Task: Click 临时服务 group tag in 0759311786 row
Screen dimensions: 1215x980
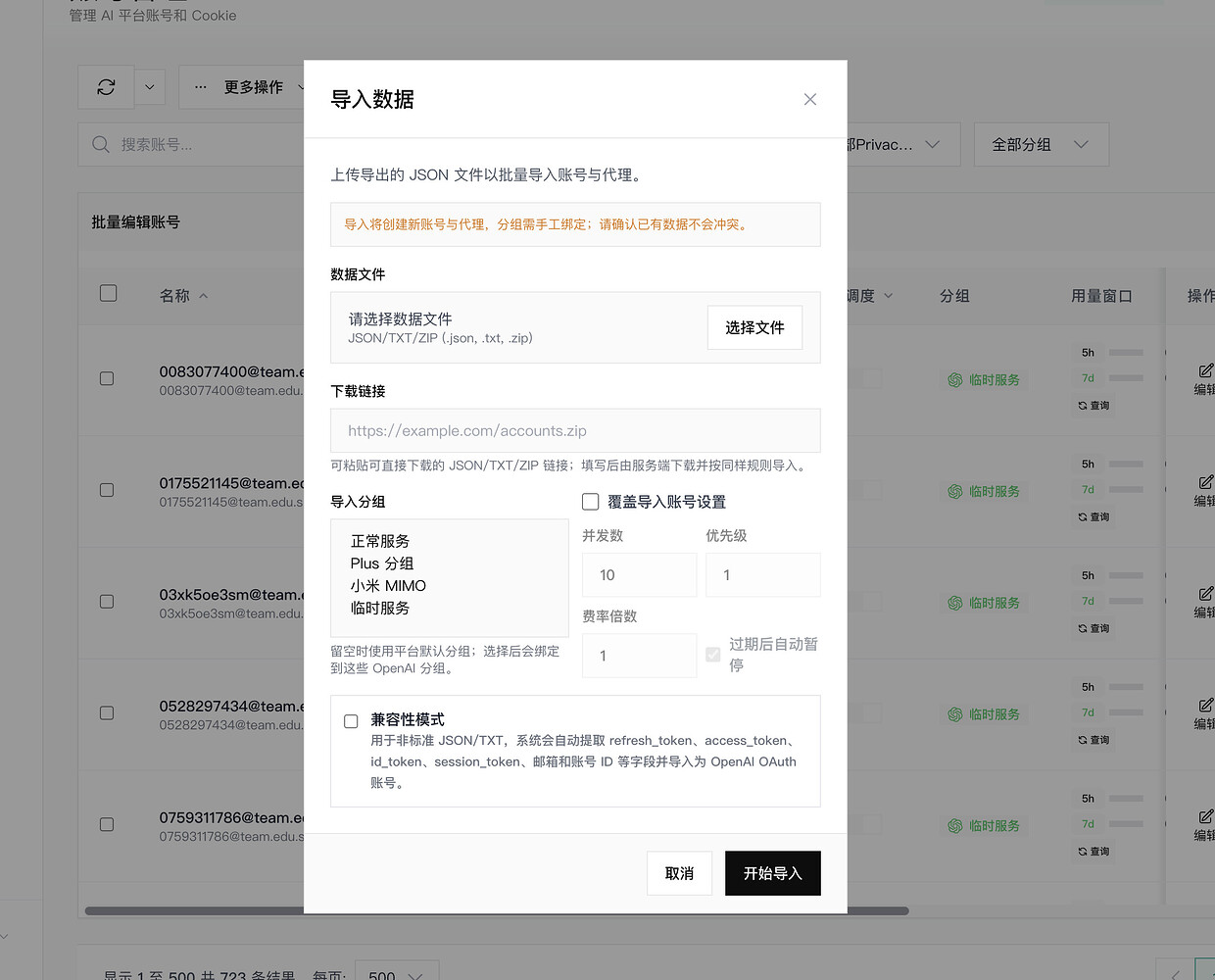Action: pyautogui.click(x=984, y=826)
